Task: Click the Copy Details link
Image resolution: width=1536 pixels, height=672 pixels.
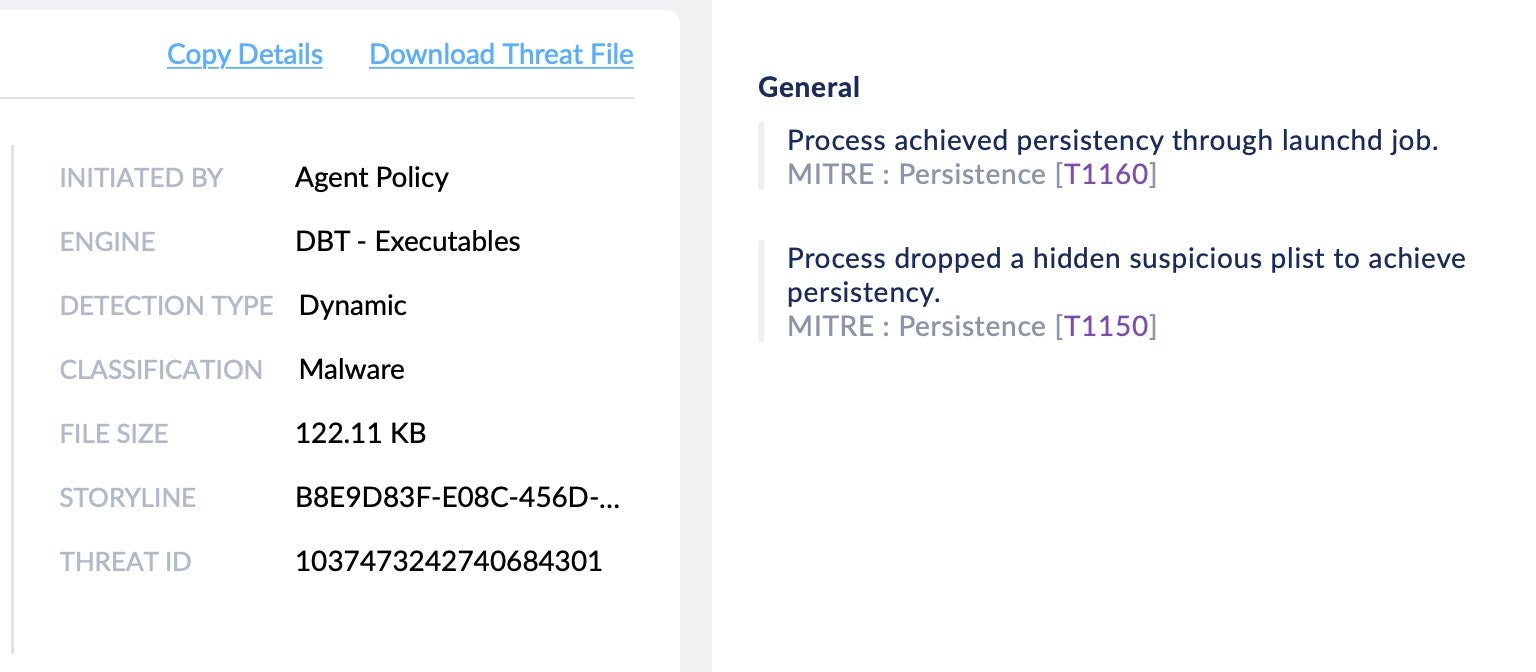Action: [x=245, y=54]
